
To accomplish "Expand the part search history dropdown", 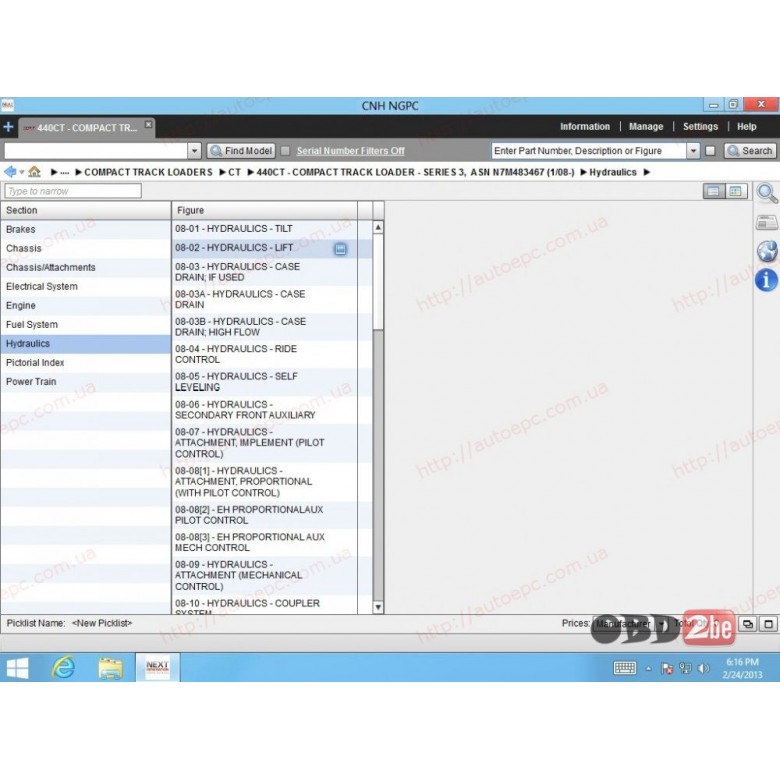I will [x=693, y=151].
